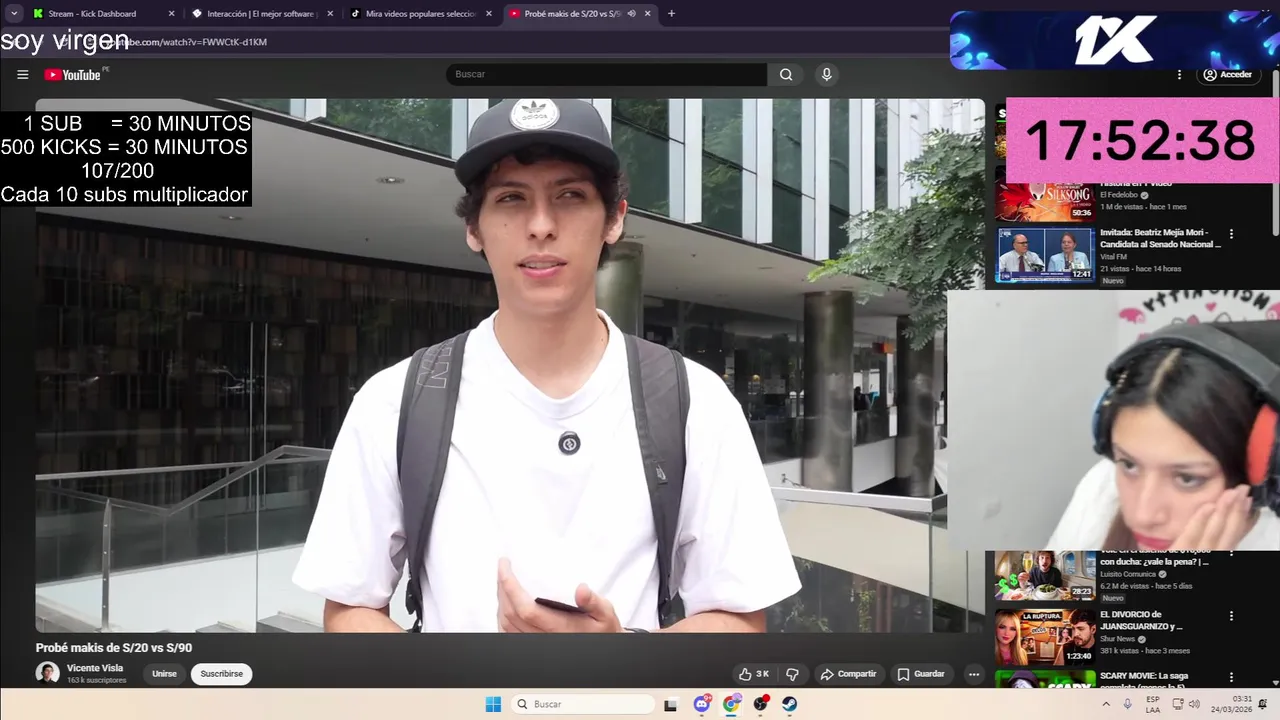Subscribe to Vicente Visla channel
This screenshot has height=720, width=1280.
coord(221,674)
